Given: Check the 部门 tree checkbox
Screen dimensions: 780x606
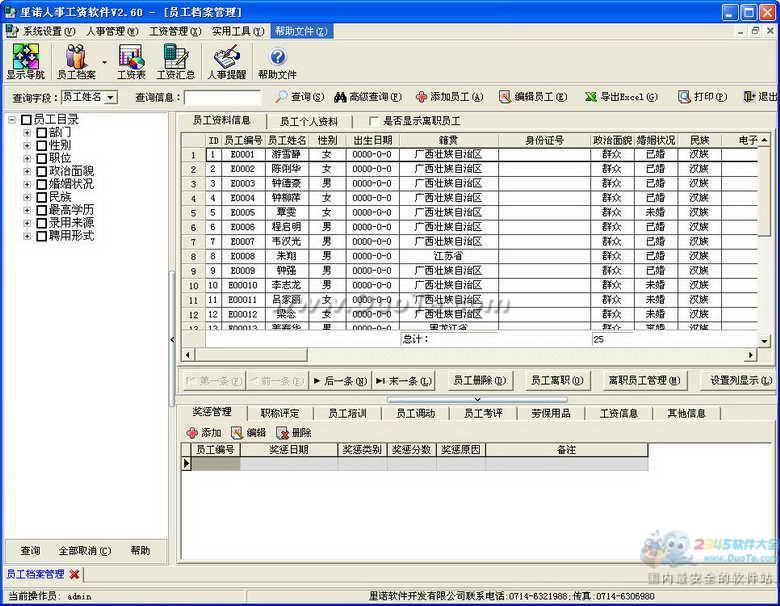Looking at the screenshot, I should 42,133.
